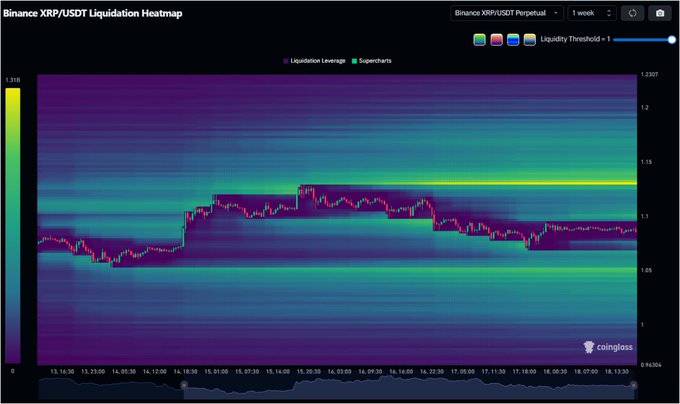Take a chart screenshot with camera icon
Viewport: 680px width, 404px height.
(660, 13)
